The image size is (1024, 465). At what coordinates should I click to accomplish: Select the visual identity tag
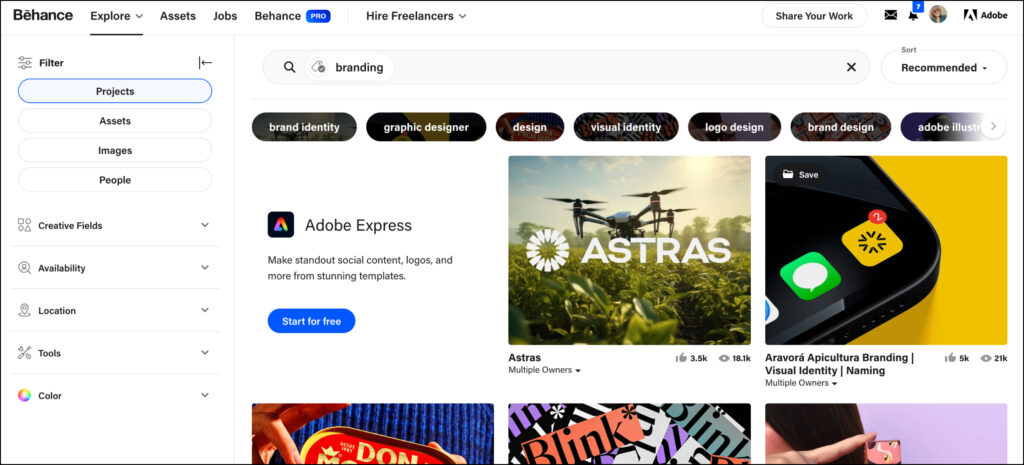626,127
